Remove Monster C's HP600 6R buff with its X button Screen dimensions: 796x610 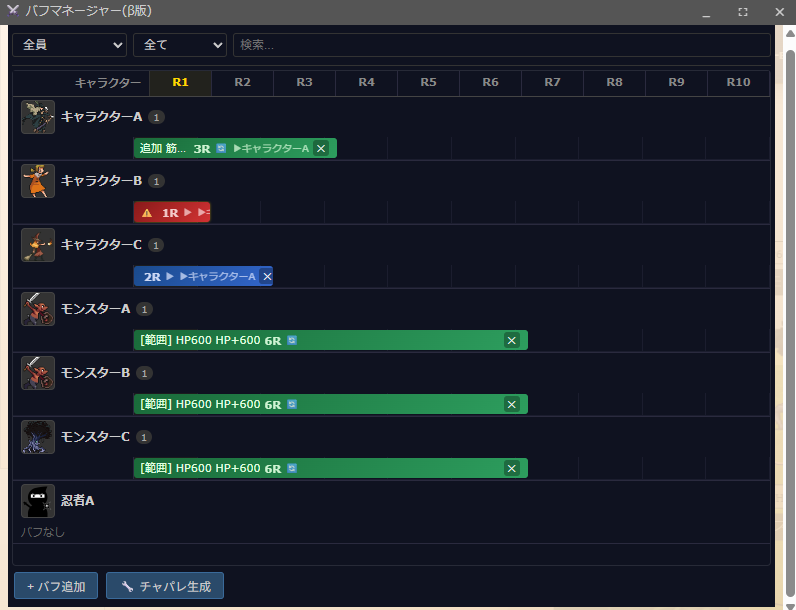(x=511, y=468)
